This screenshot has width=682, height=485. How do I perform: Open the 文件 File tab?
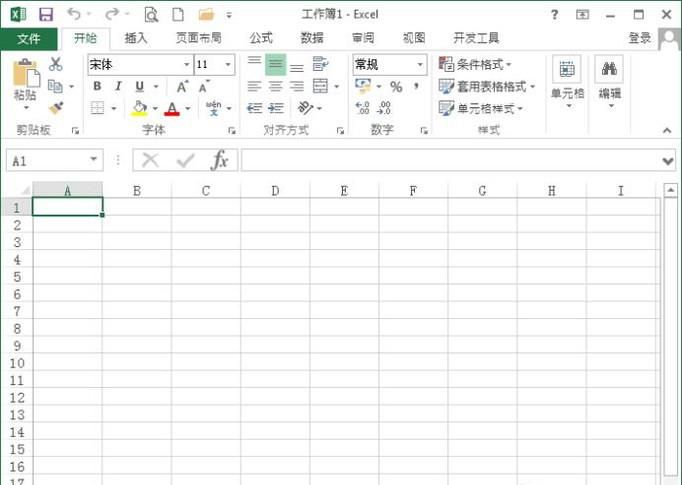29,39
